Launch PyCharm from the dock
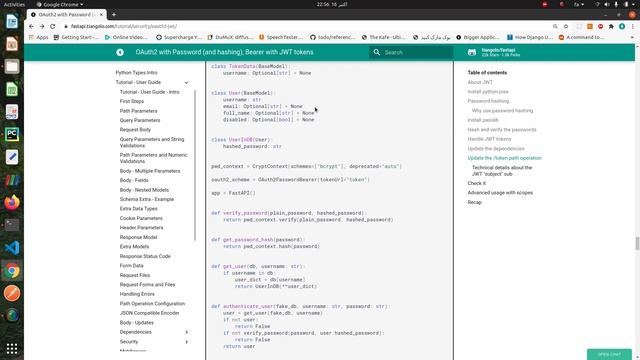The image size is (640, 360). coord(12,134)
